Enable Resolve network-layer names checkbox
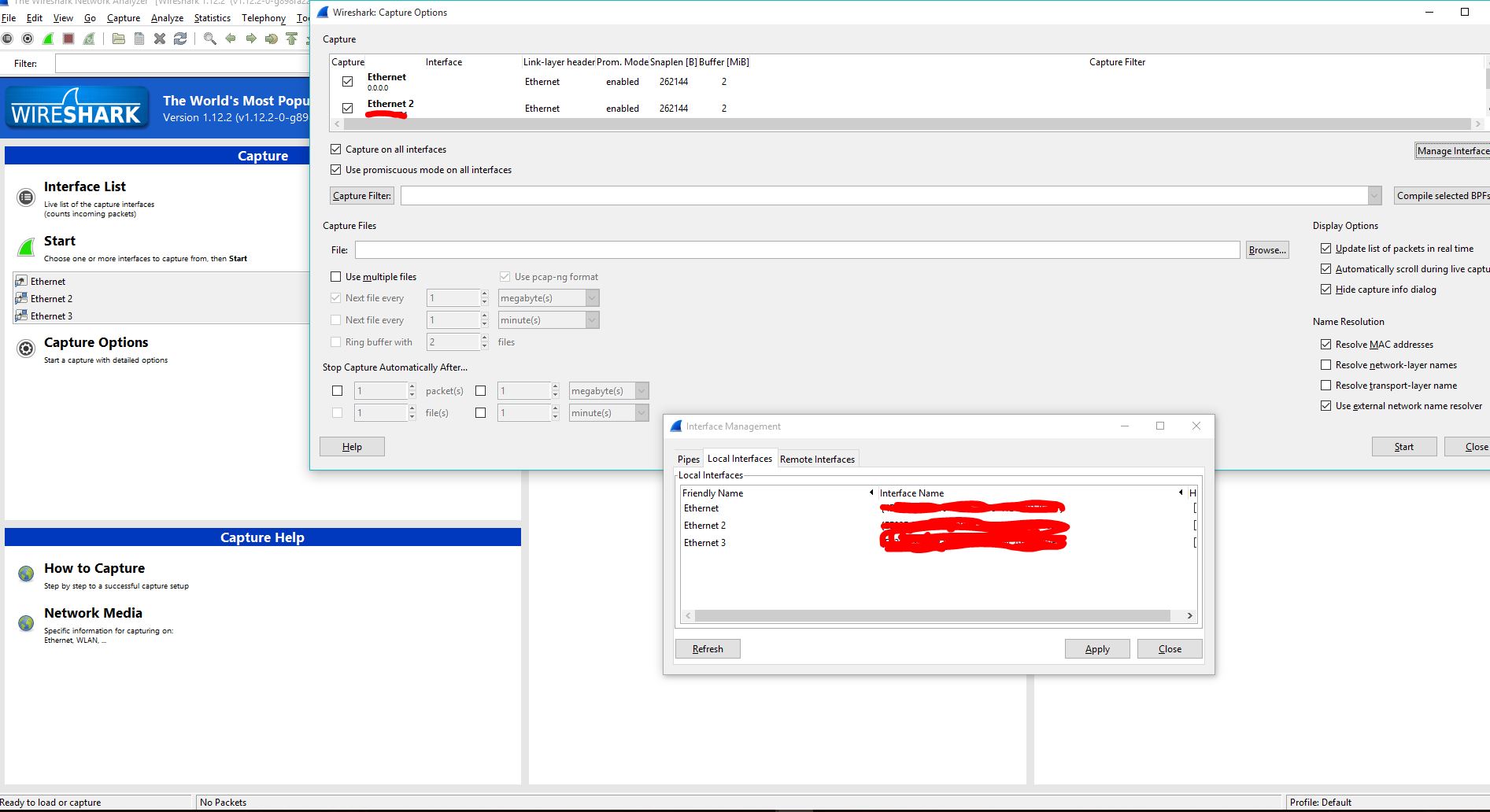Screen dimensions: 1490x812 (x=1325, y=364)
